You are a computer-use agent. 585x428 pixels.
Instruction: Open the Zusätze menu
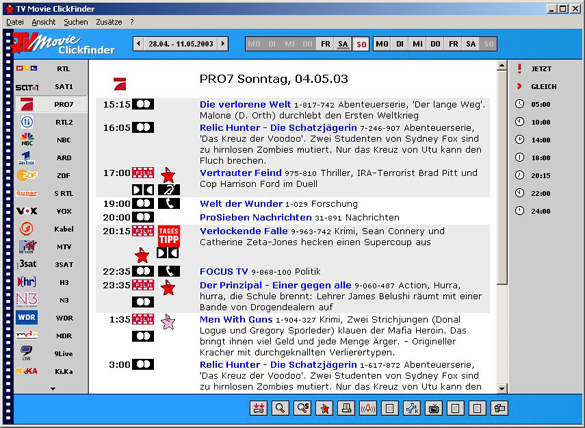click(x=109, y=22)
